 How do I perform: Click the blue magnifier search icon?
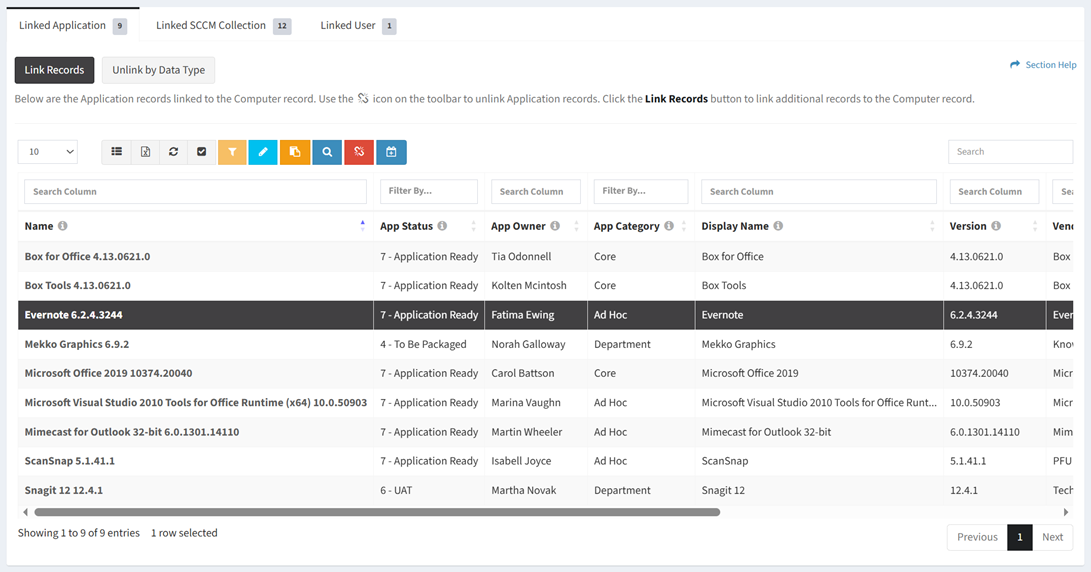[x=327, y=152]
